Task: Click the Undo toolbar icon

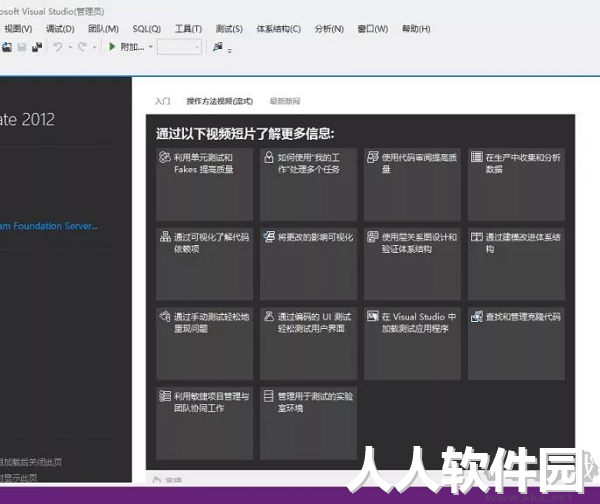Action: point(58,47)
